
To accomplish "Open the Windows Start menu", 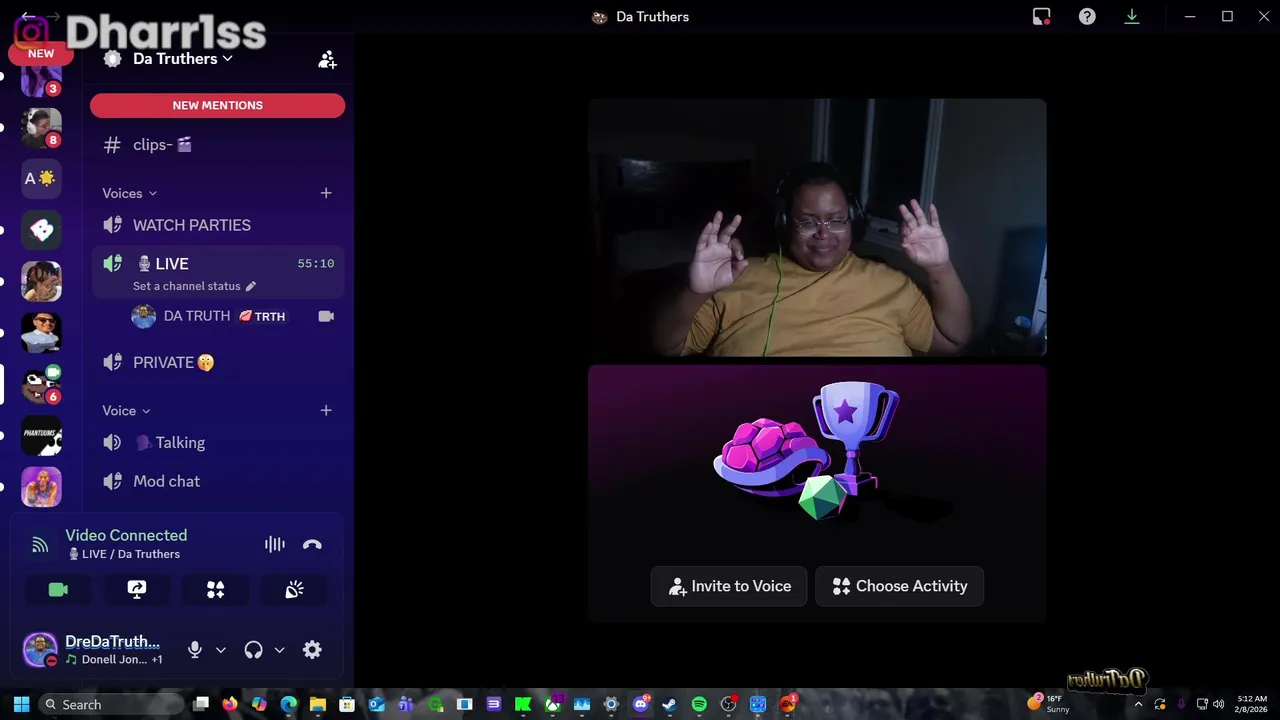I will coord(21,704).
